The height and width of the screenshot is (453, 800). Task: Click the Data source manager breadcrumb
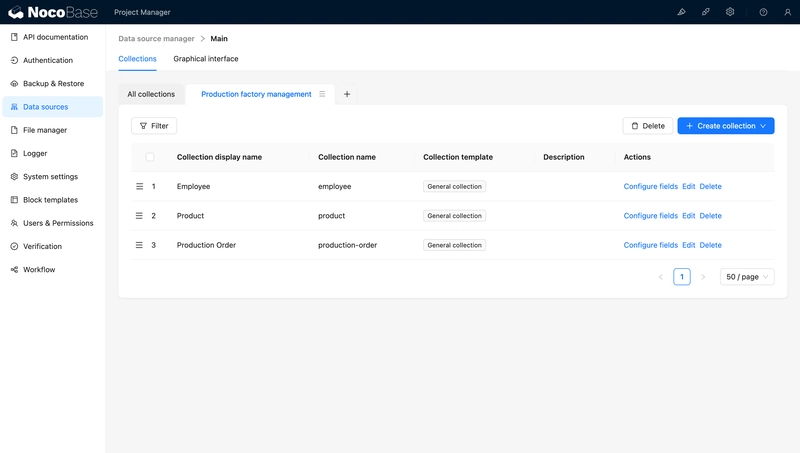coord(157,39)
